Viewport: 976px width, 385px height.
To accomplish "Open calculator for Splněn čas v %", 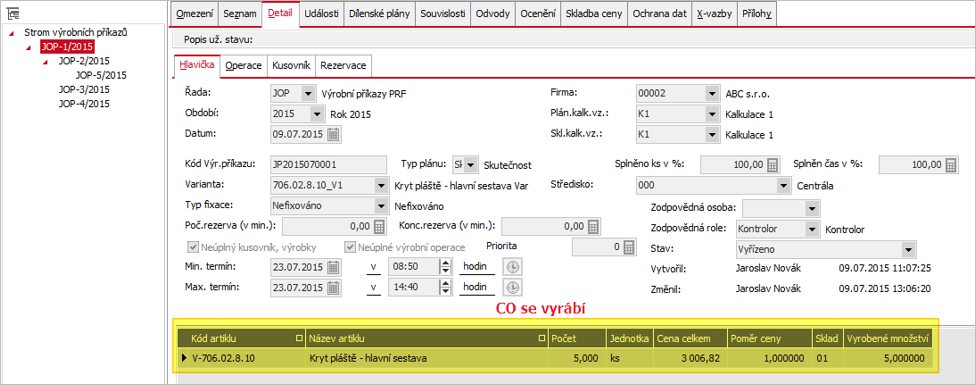I will pos(950,165).
